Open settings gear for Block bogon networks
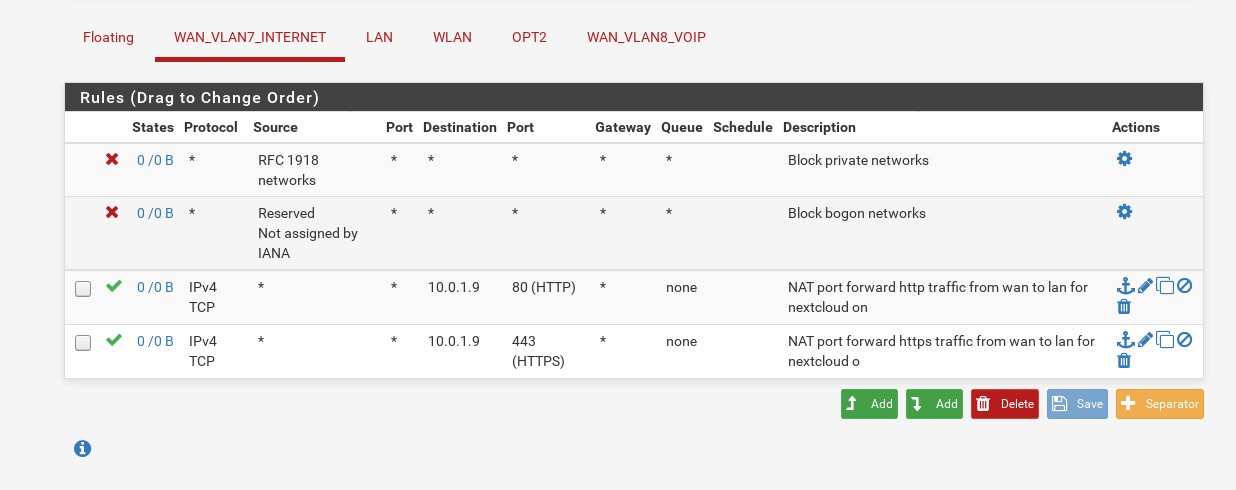The width and height of the screenshot is (1236, 490). (1124, 212)
